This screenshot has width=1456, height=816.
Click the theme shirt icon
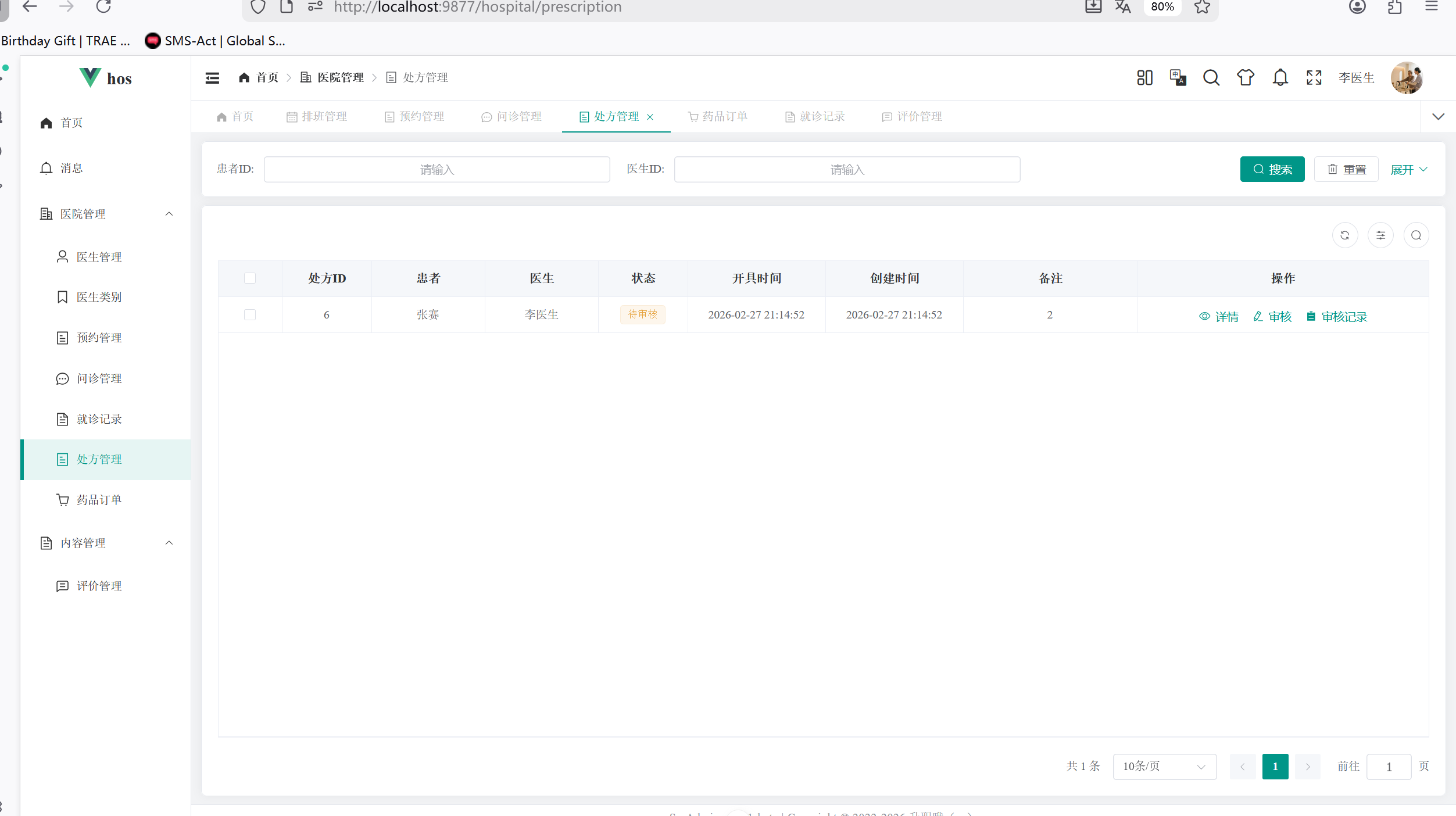[x=1245, y=78]
